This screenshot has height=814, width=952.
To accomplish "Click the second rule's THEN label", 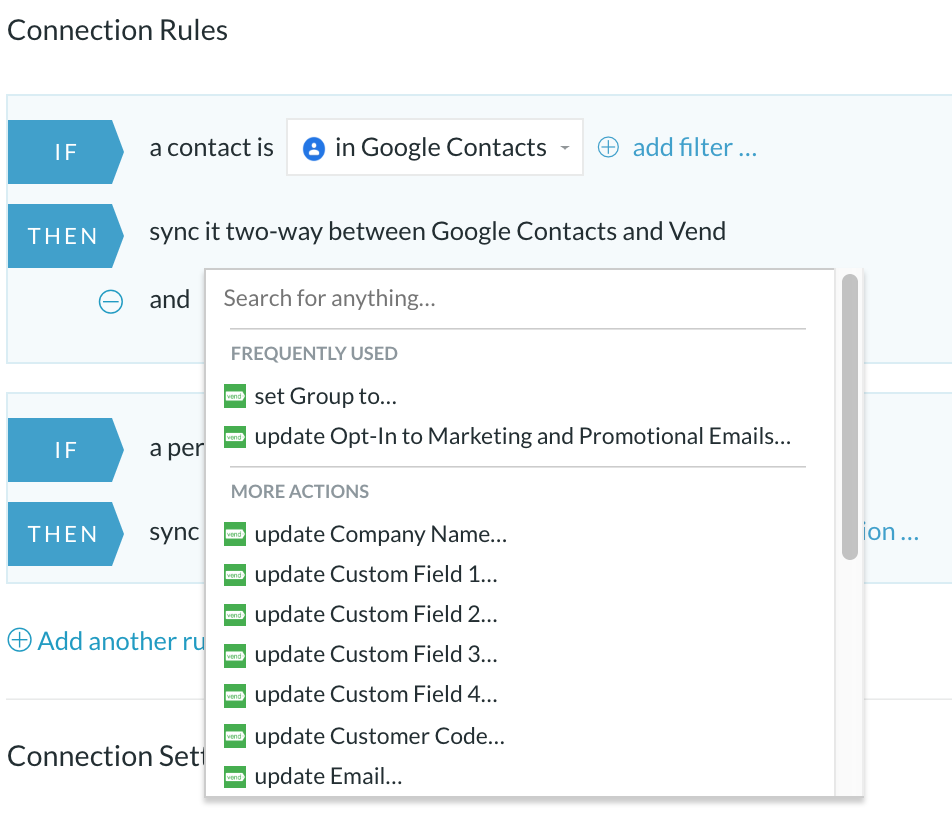I will coord(66,534).
